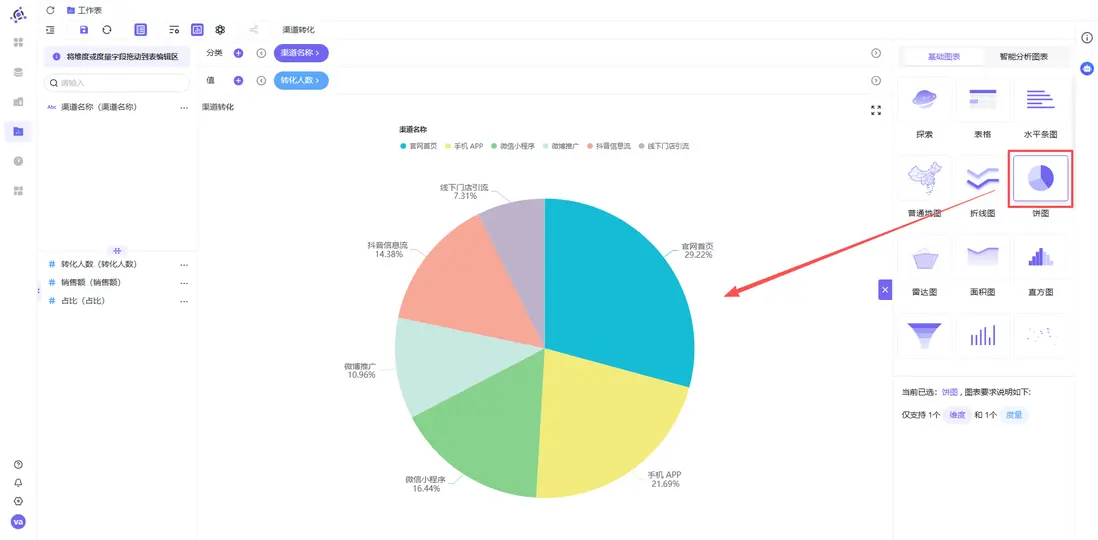Select the worksheet folder icon in left rail
1098x540 pixels.
[18, 131]
